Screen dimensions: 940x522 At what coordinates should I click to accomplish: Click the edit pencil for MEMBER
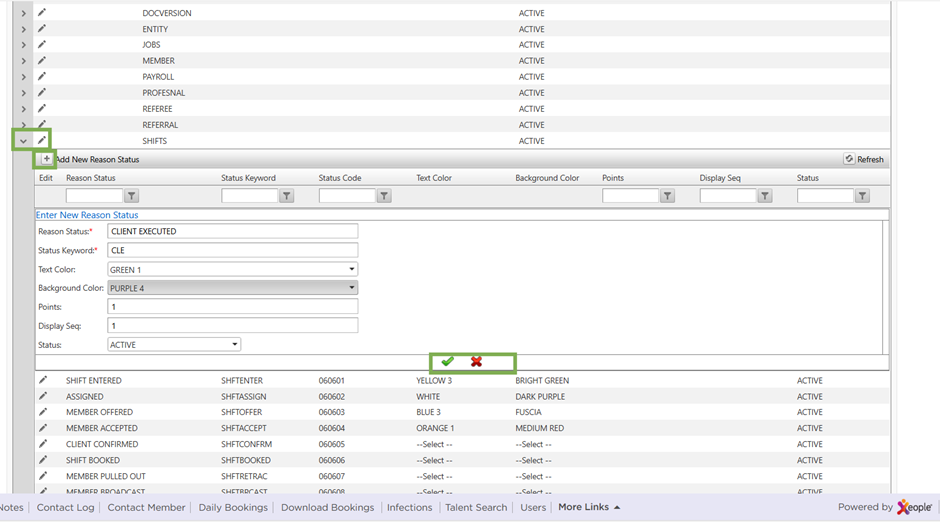(42, 61)
